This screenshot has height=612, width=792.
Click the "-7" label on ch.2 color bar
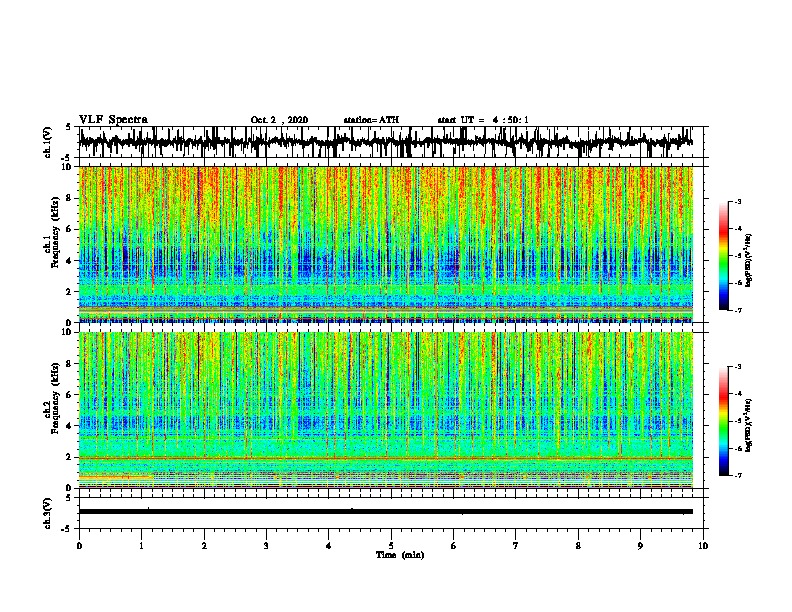737,475
